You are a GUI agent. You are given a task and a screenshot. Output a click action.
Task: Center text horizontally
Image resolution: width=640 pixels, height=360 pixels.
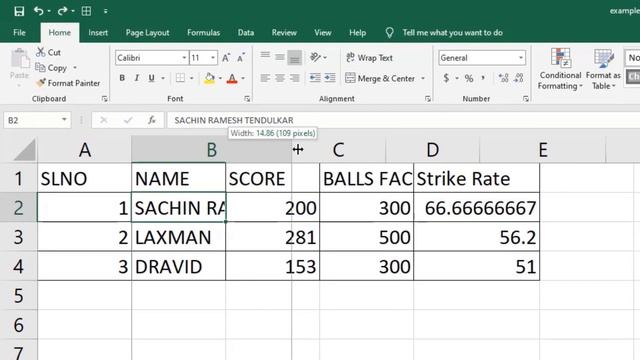280,78
